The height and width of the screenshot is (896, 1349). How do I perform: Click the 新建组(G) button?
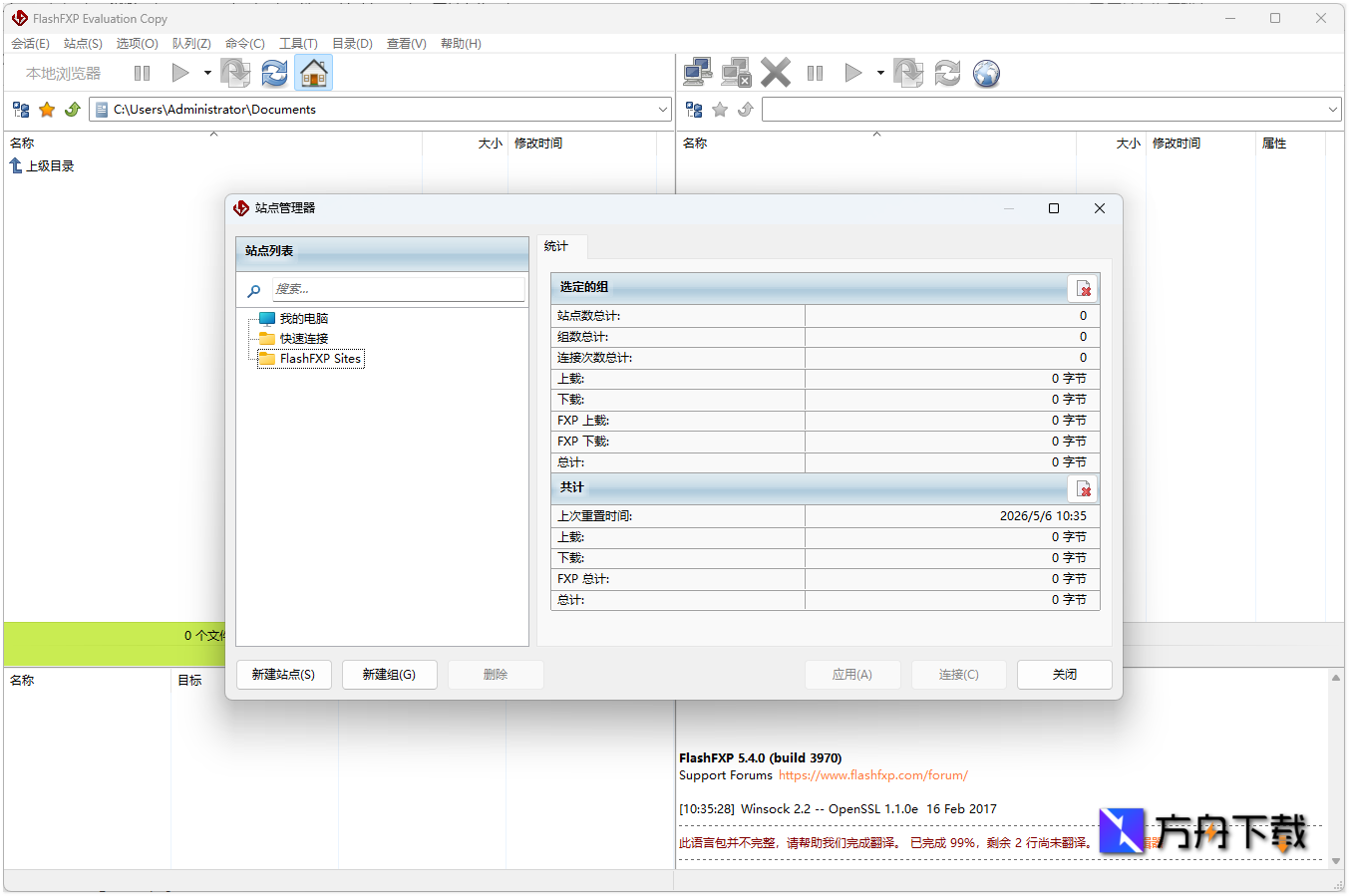(x=389, y=675)
